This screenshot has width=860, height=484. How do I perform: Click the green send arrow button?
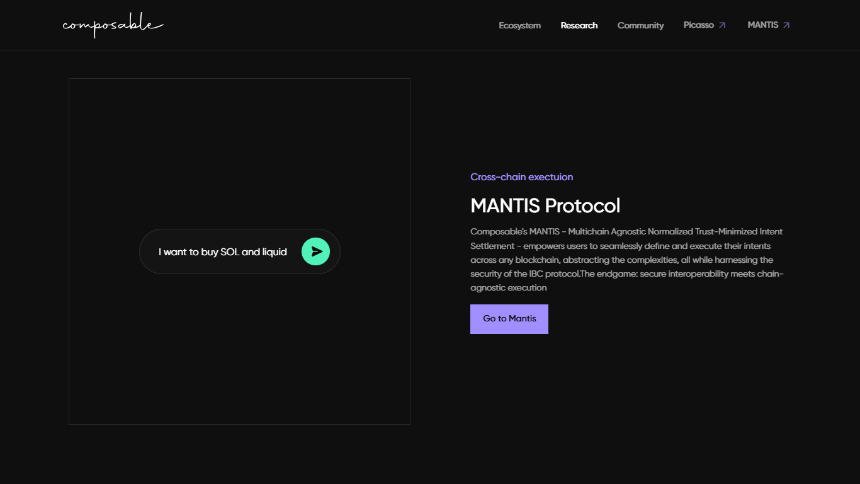point(315,251)
